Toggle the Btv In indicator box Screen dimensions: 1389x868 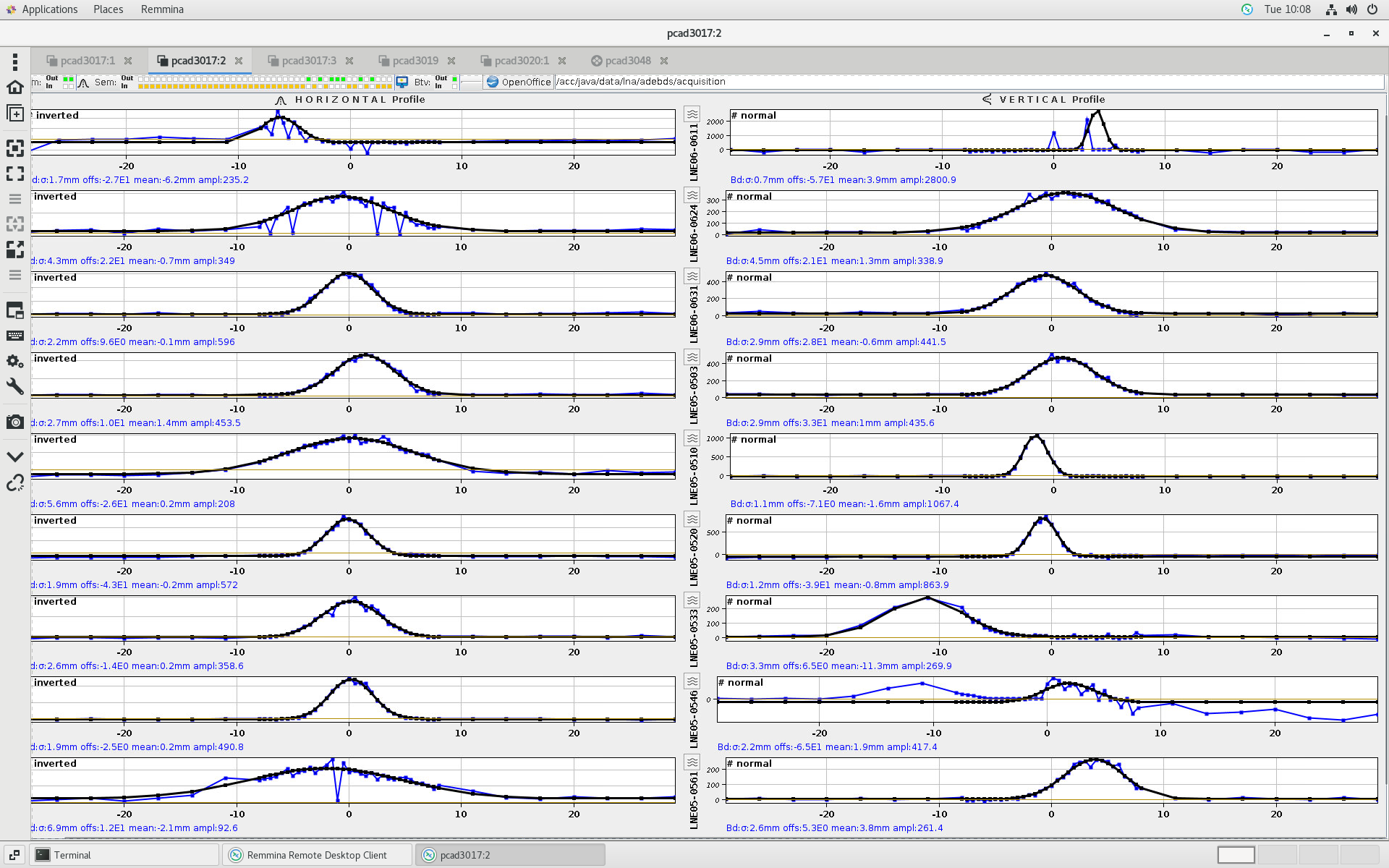[454, 86]
